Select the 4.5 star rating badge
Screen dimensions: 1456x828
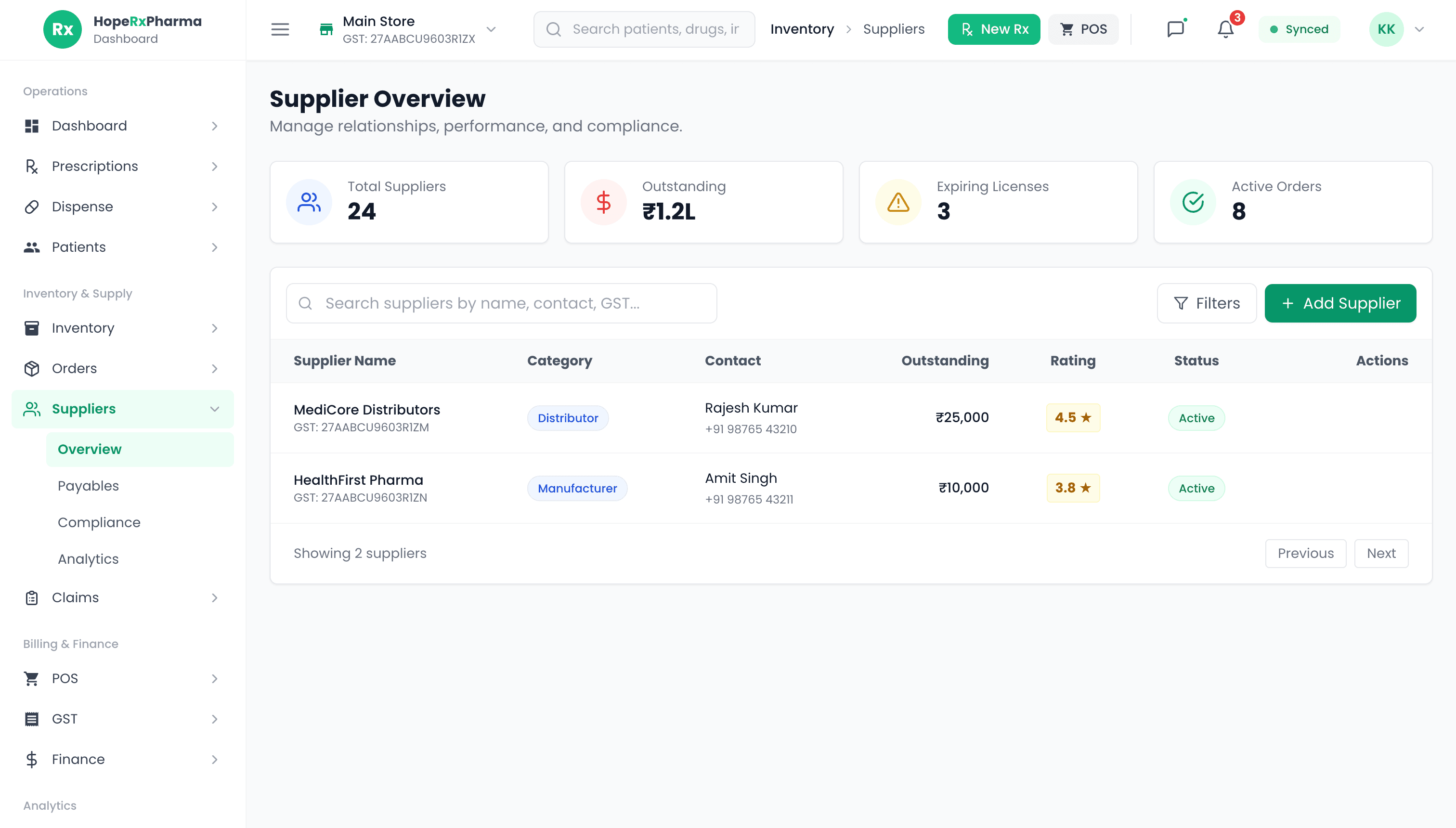pos(1073,417)
